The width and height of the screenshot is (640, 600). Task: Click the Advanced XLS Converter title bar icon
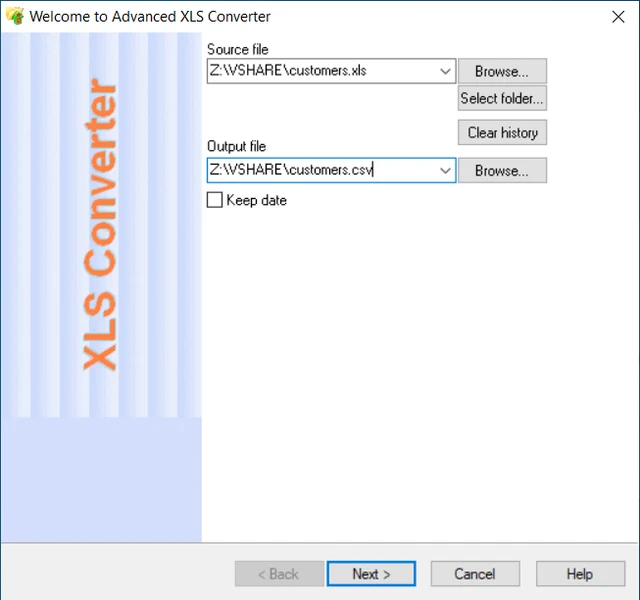click(15, 16)
